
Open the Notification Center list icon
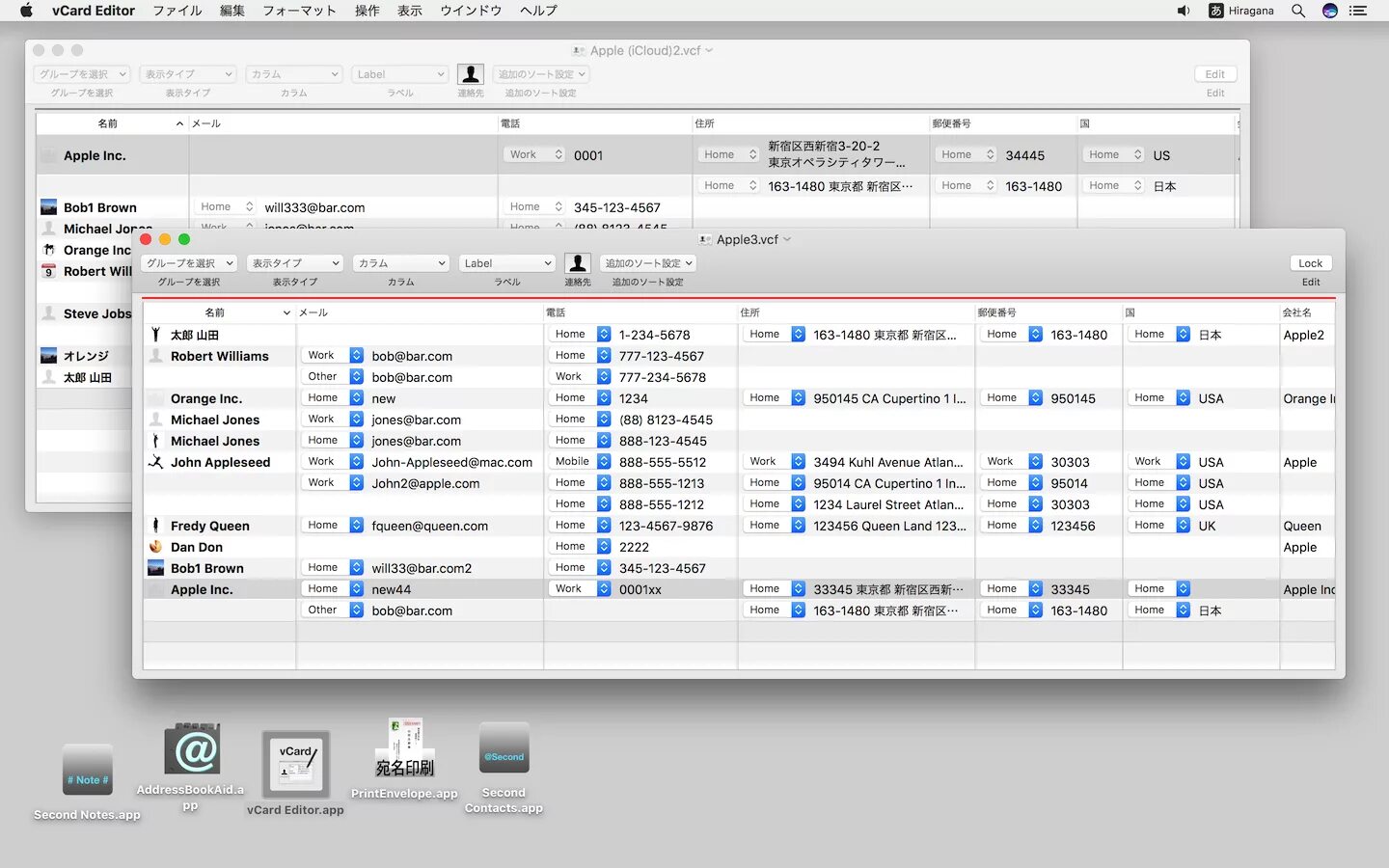[x=1358, y=11]
